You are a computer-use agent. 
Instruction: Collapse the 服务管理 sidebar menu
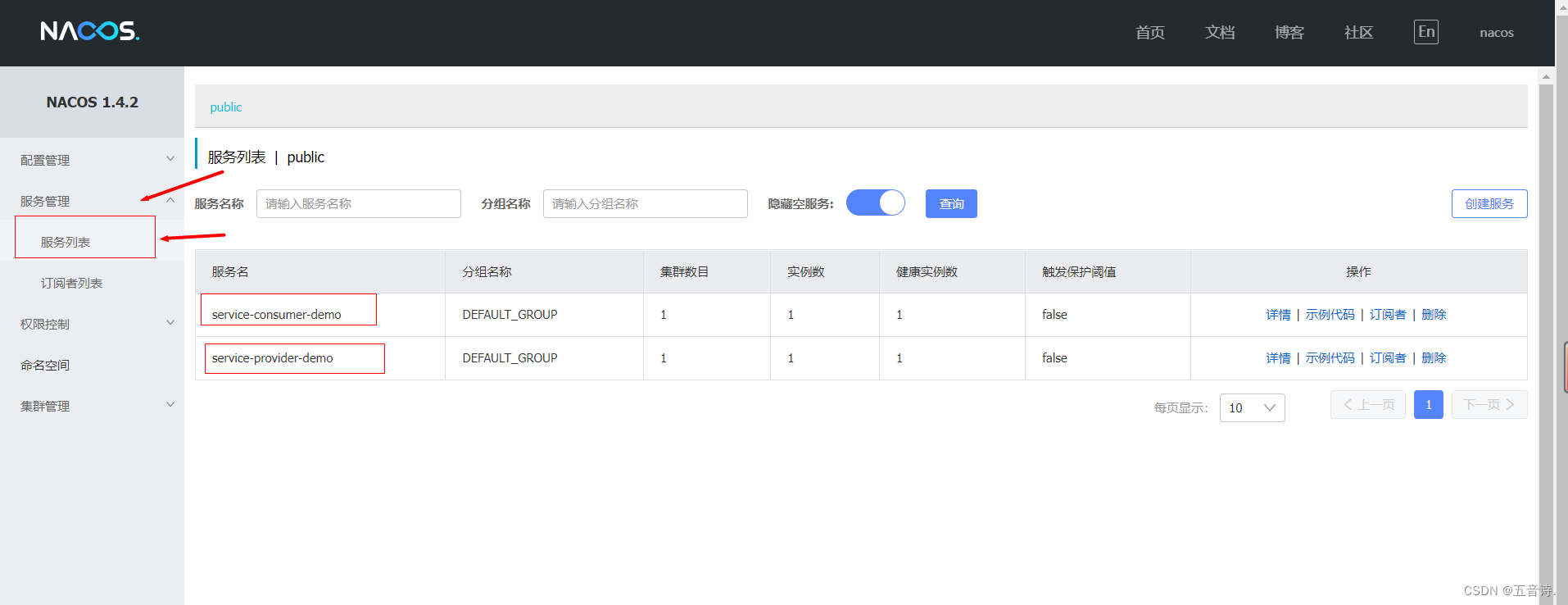[92, 201]
